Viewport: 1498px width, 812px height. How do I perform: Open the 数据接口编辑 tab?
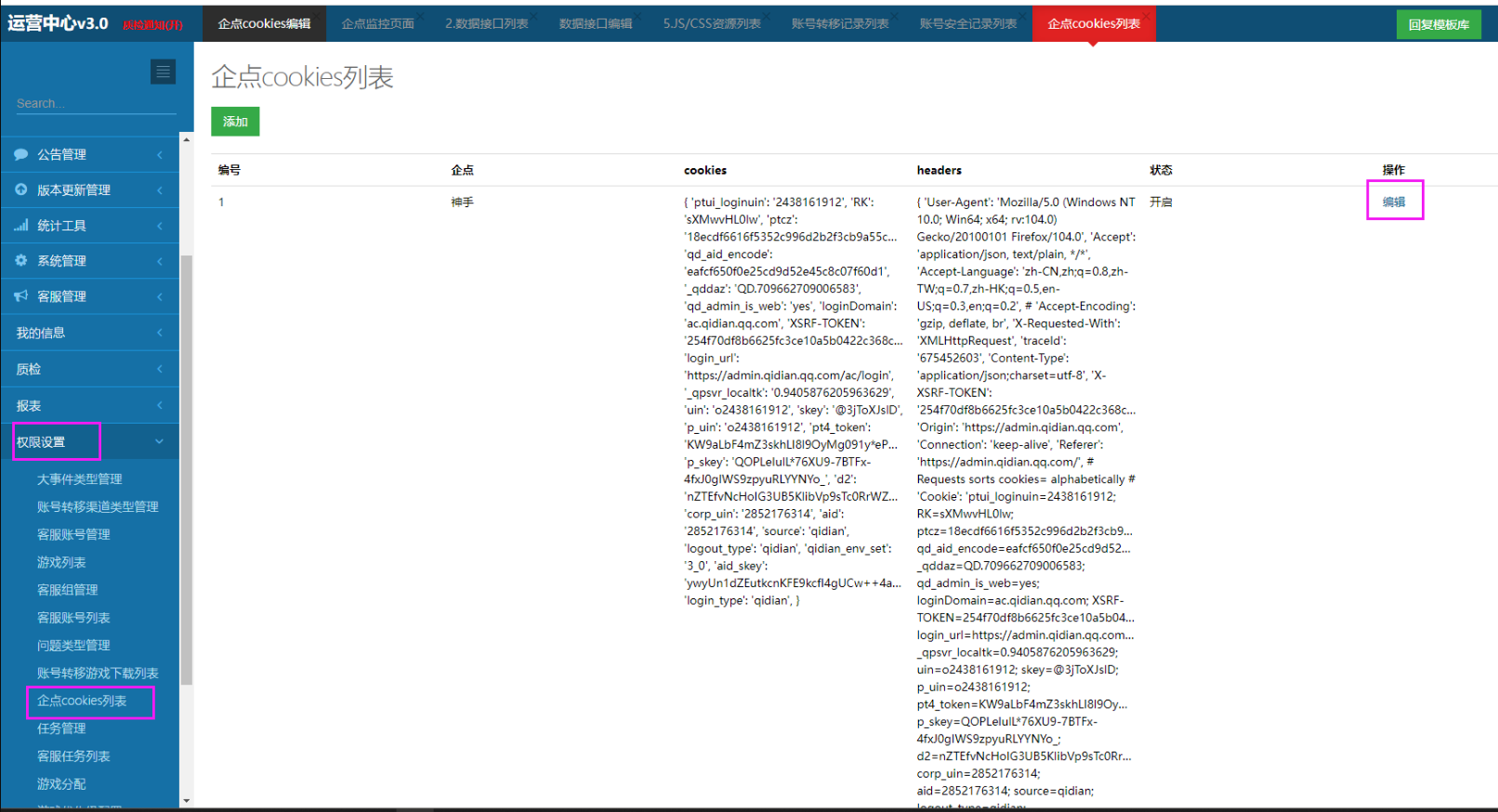(596, 23)
